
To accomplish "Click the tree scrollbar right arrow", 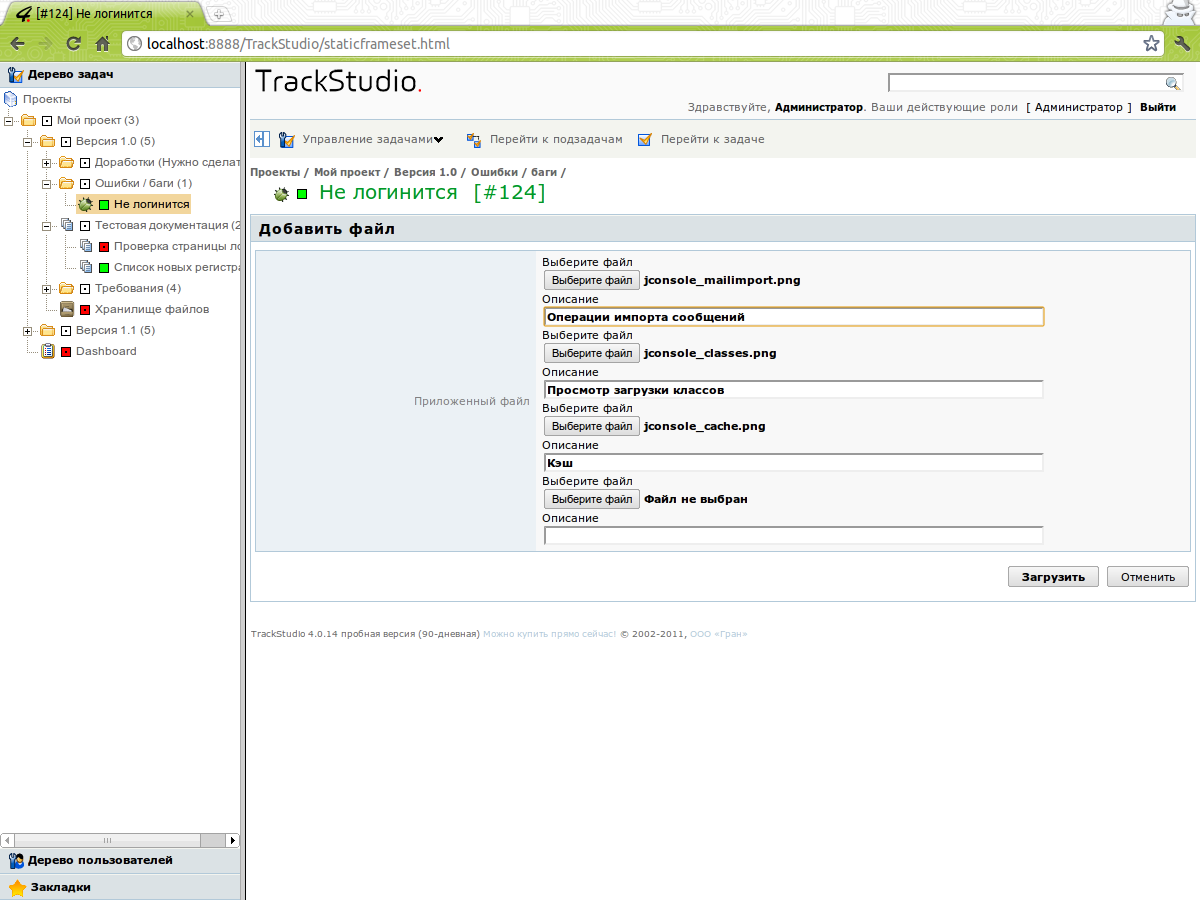I will pyautogui.click(x=233, y=840).
